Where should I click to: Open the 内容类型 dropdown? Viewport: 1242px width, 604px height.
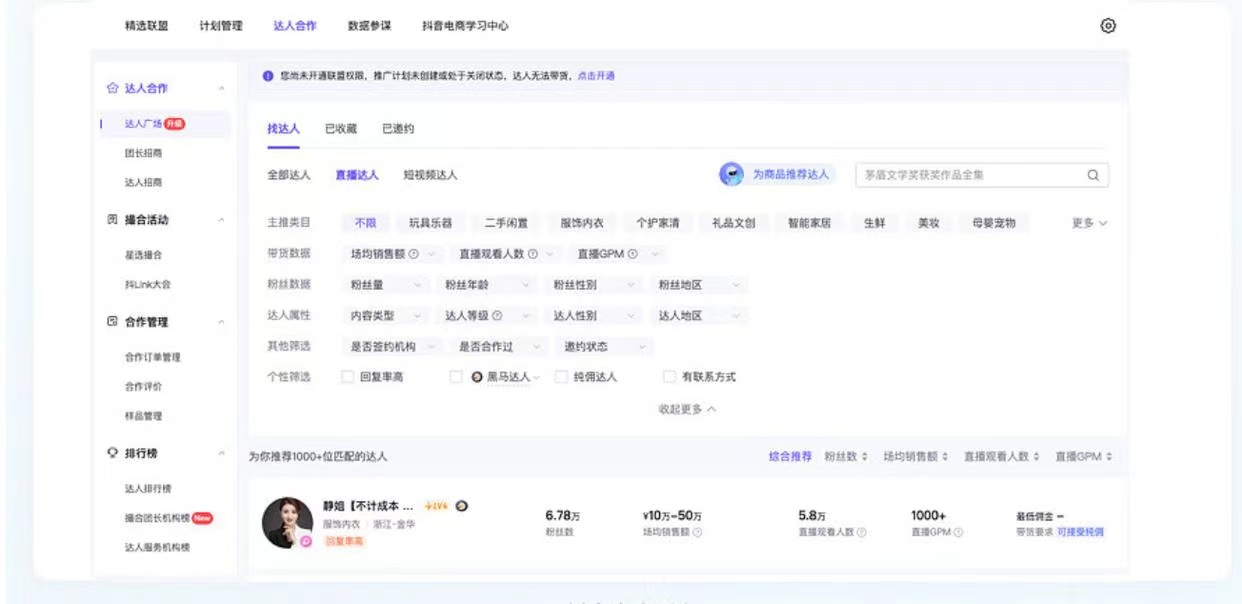coord(386,316)
